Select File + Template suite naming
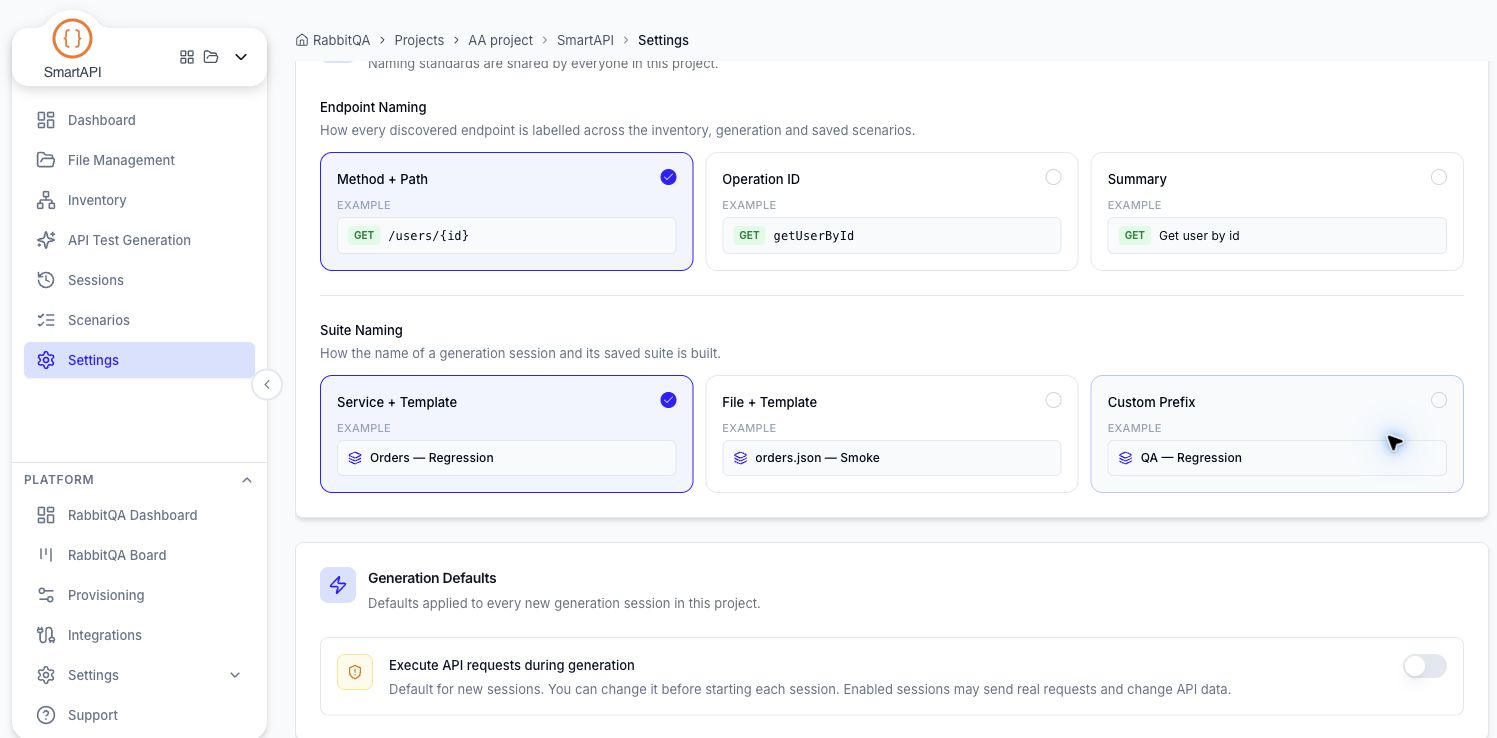Viewport: 1497px width, 738px height. (x=892, y=434)
